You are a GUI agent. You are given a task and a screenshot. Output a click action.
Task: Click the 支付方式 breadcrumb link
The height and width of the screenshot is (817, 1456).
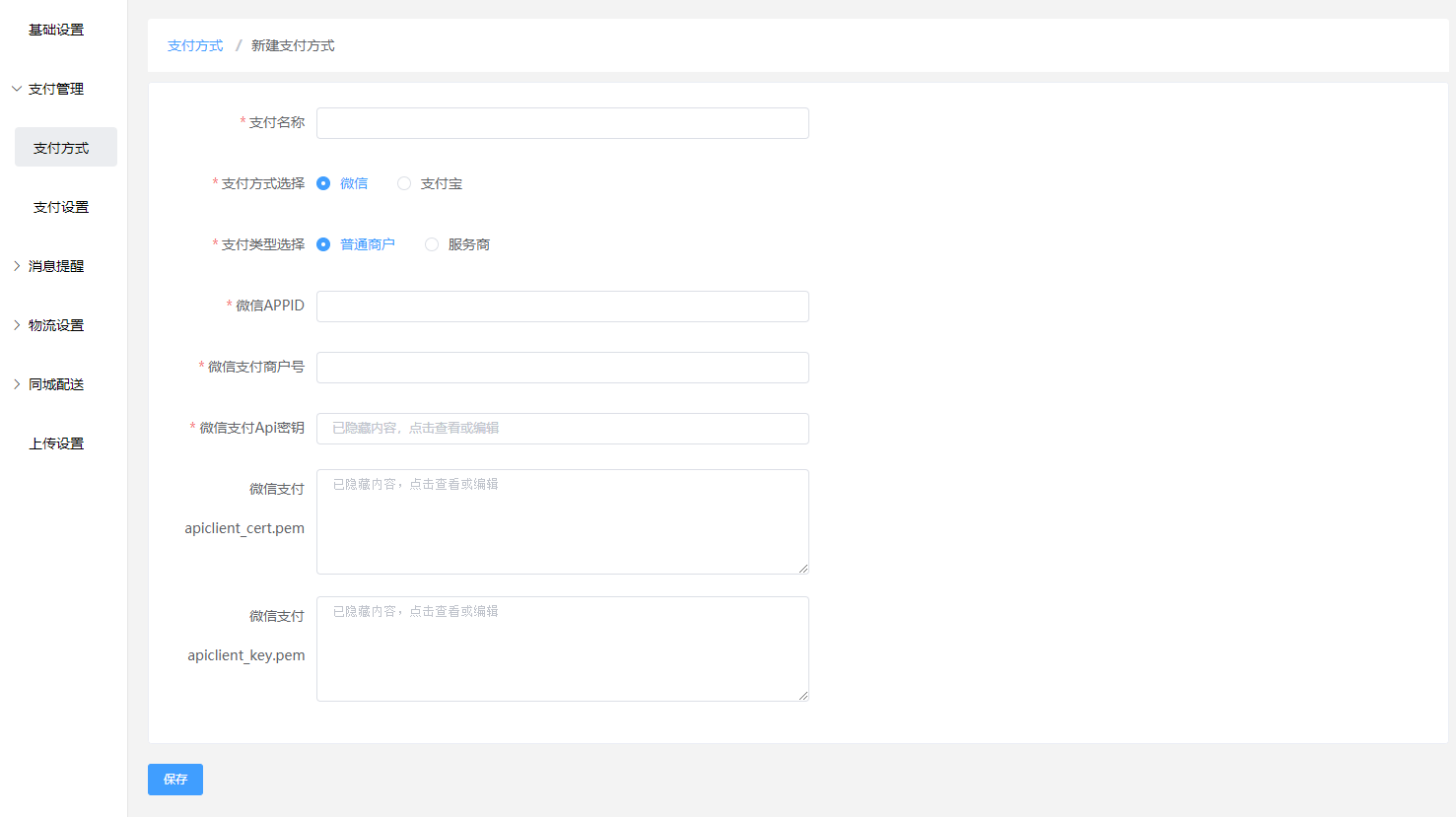[195, 45]
